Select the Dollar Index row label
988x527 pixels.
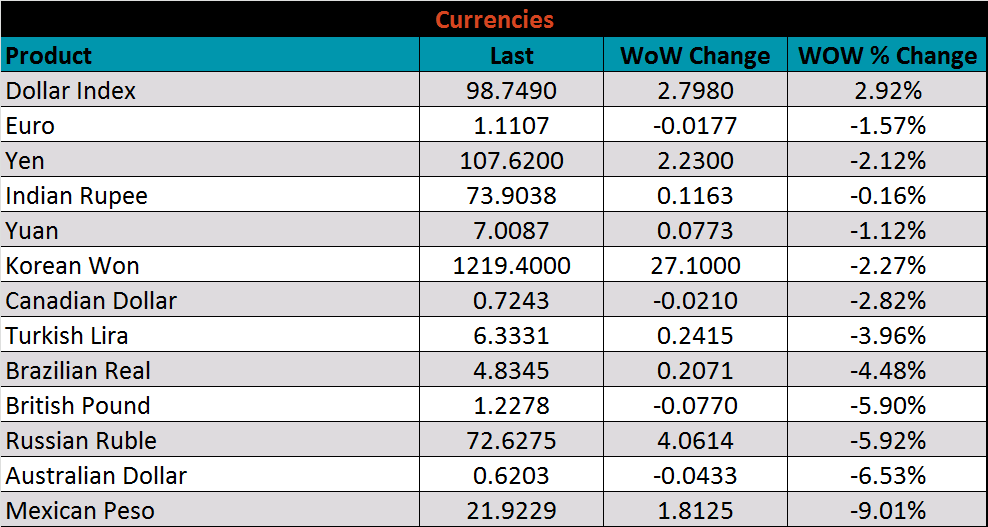tap(71, 91)
